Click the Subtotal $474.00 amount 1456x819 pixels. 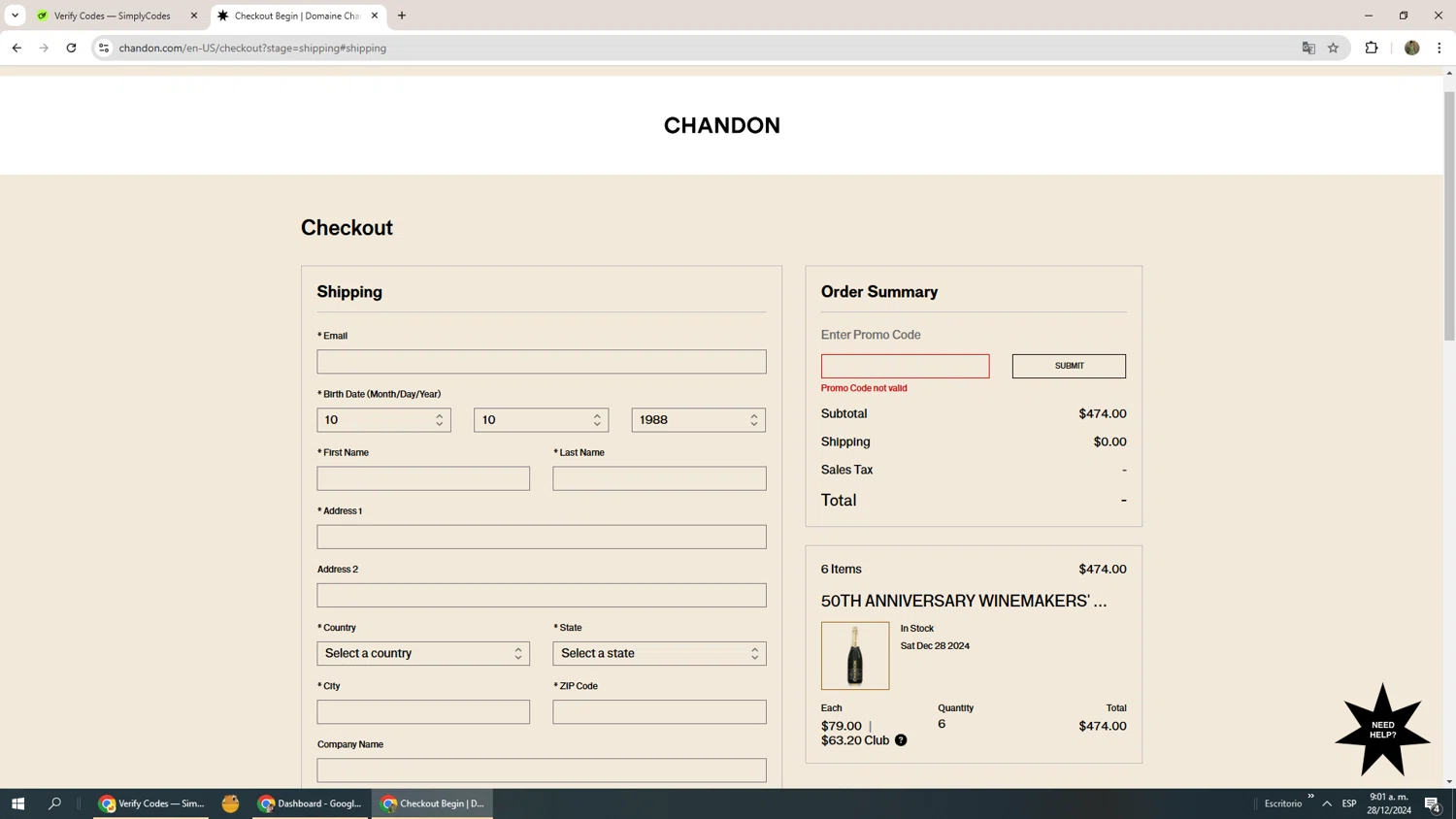(x=1103, y=413)
